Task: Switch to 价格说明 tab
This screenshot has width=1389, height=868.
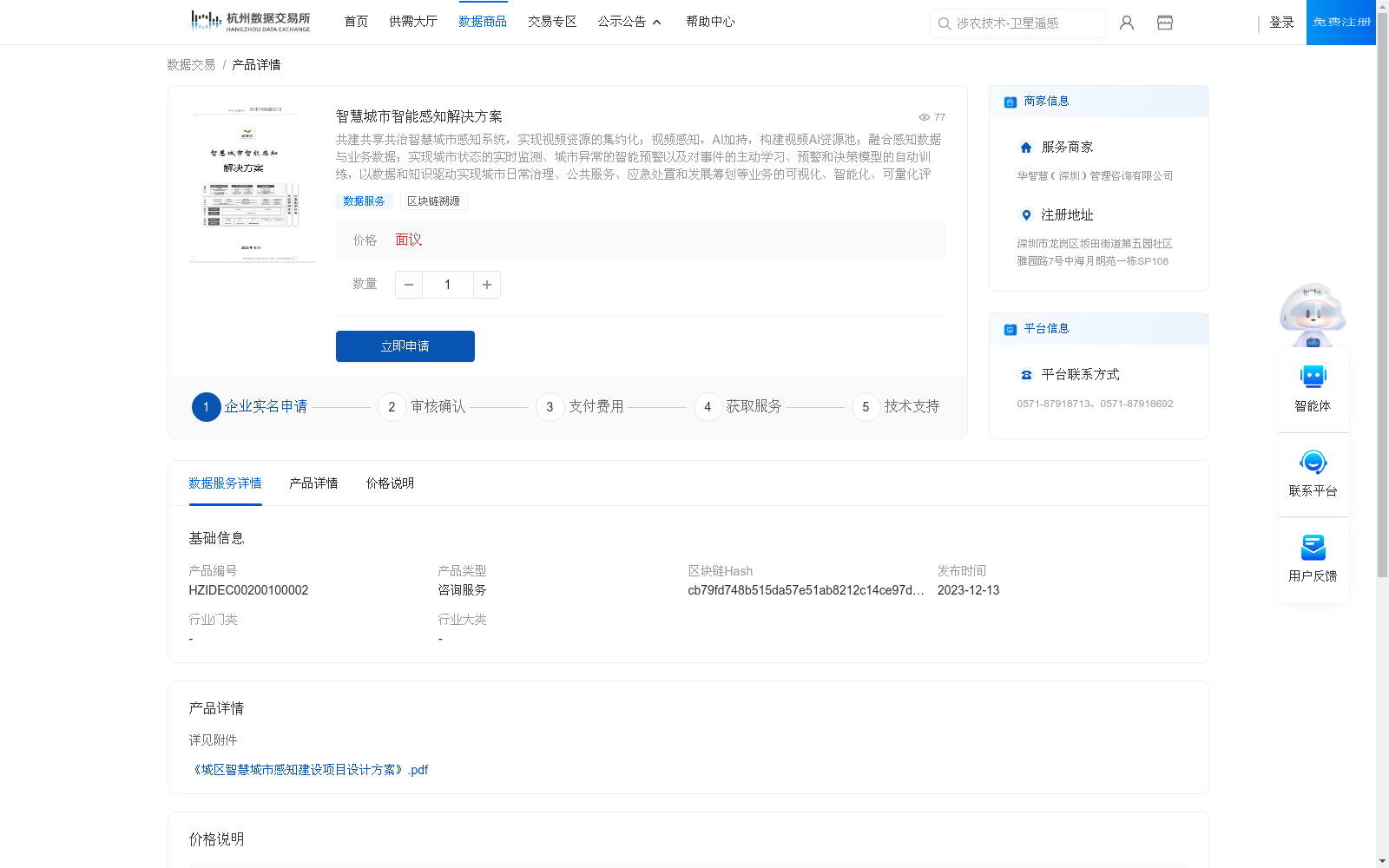Action: point(390,483)
